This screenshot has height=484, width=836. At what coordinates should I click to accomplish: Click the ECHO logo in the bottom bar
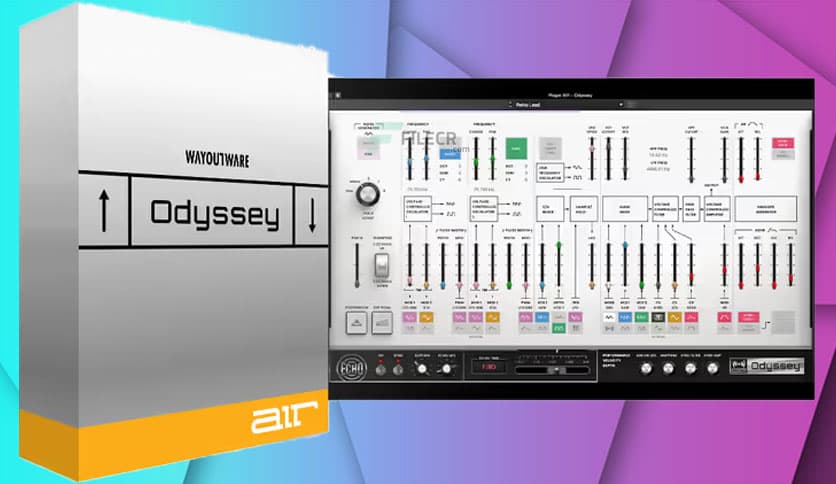click(351, 368)
